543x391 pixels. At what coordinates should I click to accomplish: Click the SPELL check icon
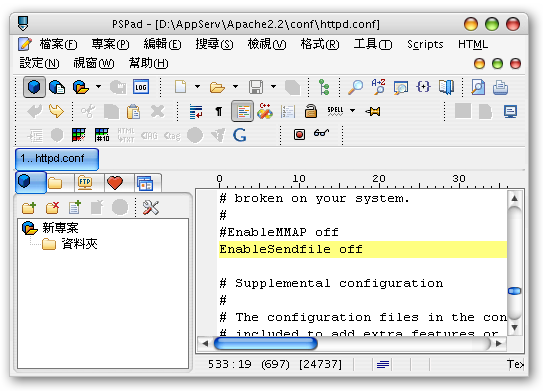point(335,111)
